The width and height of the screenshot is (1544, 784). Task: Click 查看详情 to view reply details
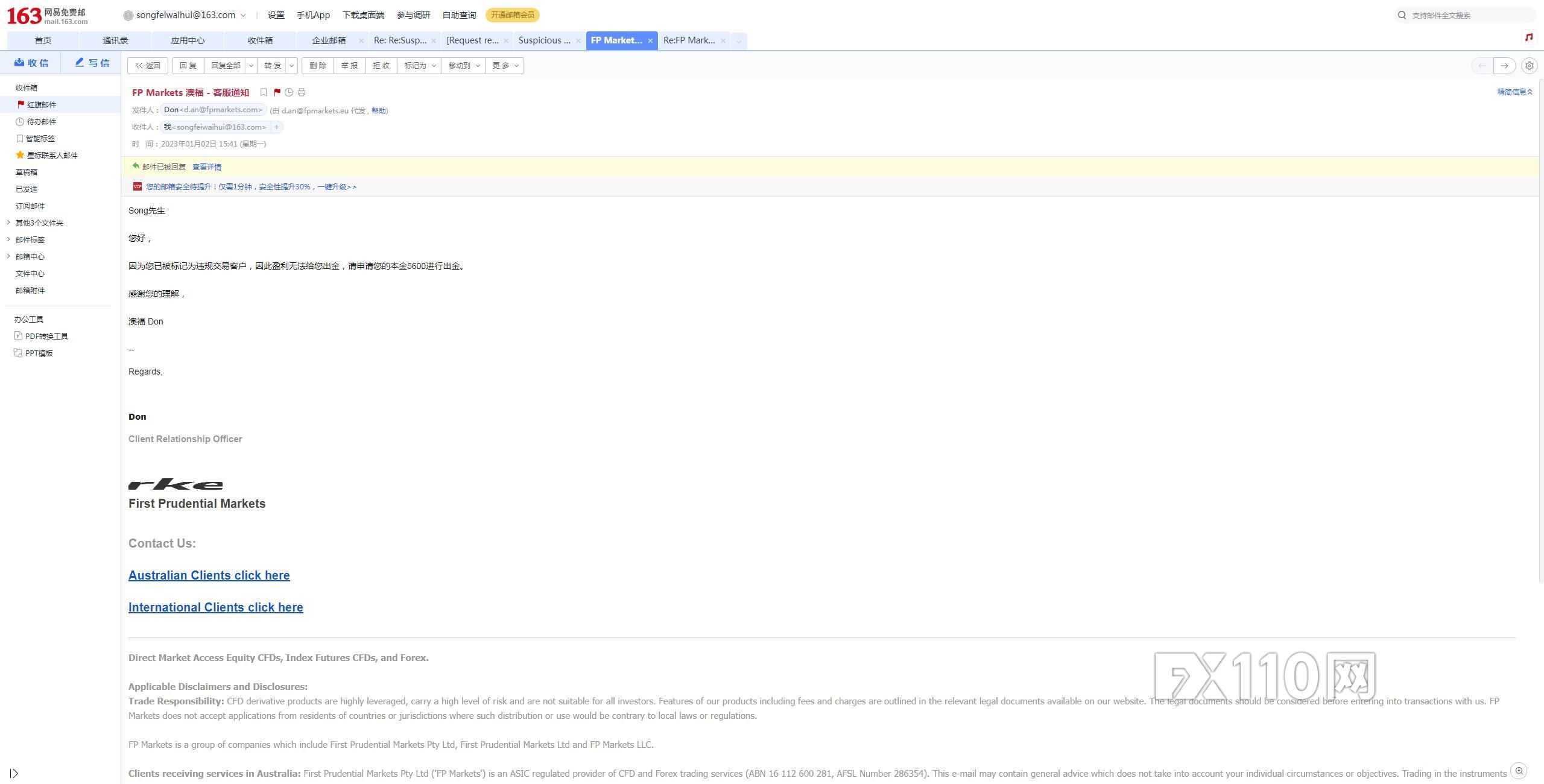207,167
